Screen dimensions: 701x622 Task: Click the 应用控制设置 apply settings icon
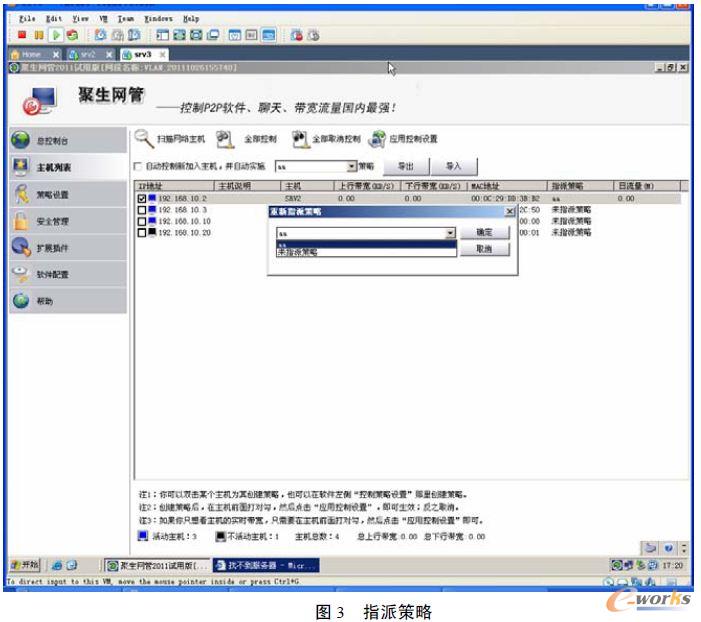[x=377, y=139]
